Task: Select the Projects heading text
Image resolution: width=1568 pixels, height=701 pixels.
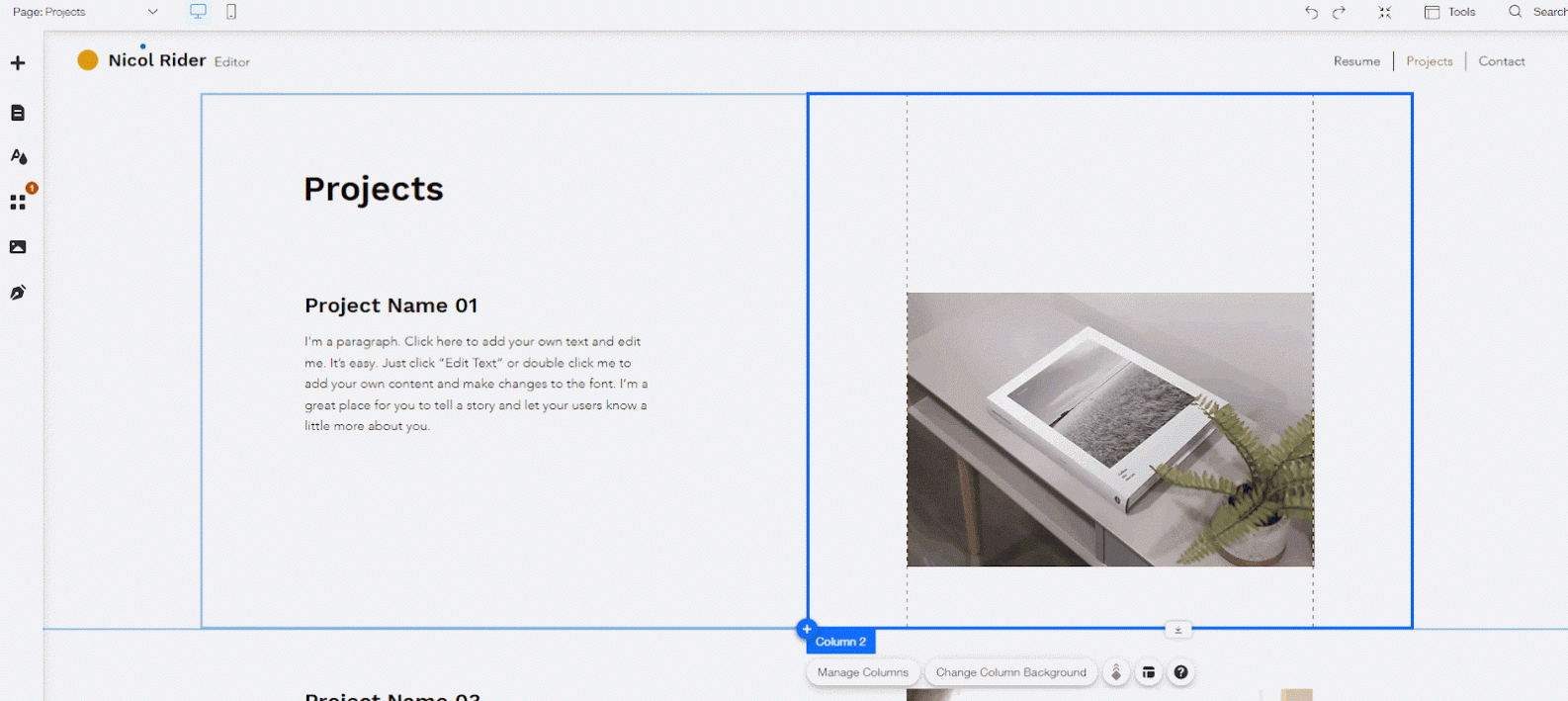Action: click(374, 189)
